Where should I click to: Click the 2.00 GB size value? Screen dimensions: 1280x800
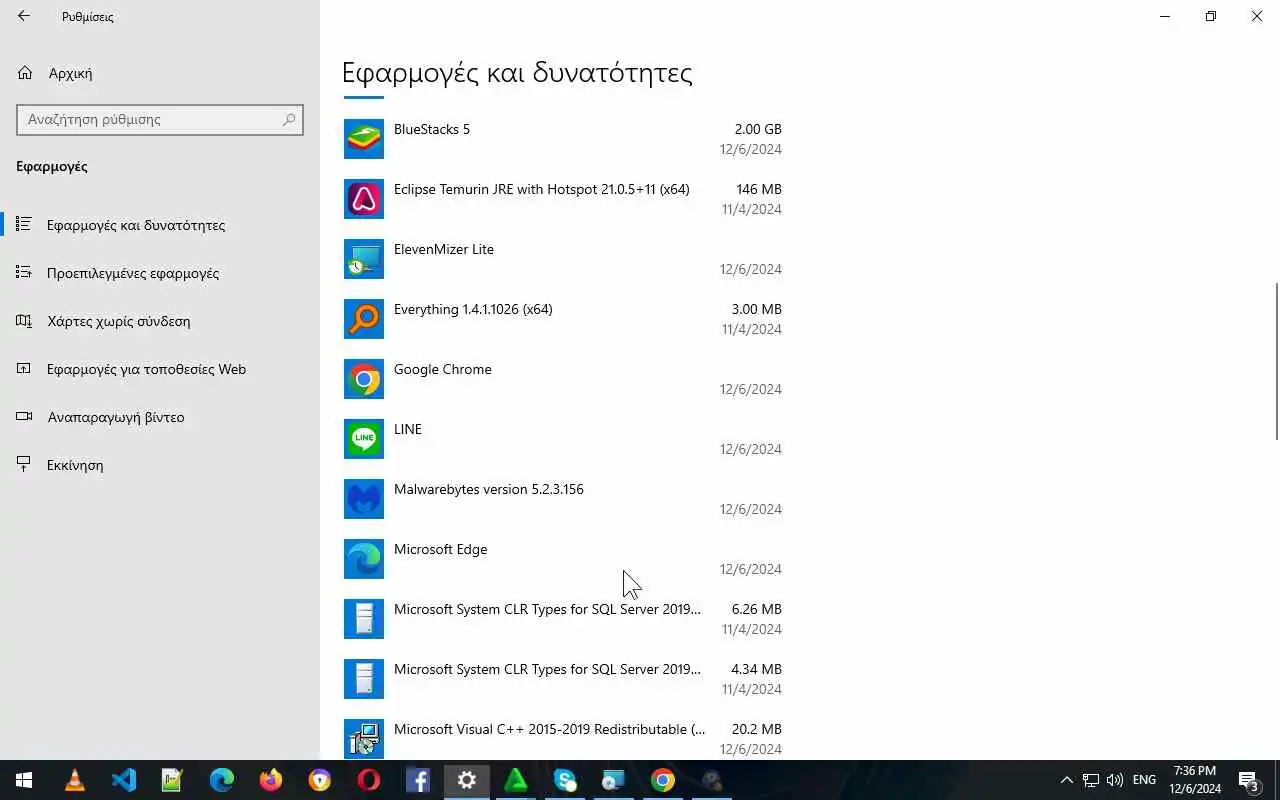[x=758, y=129]
